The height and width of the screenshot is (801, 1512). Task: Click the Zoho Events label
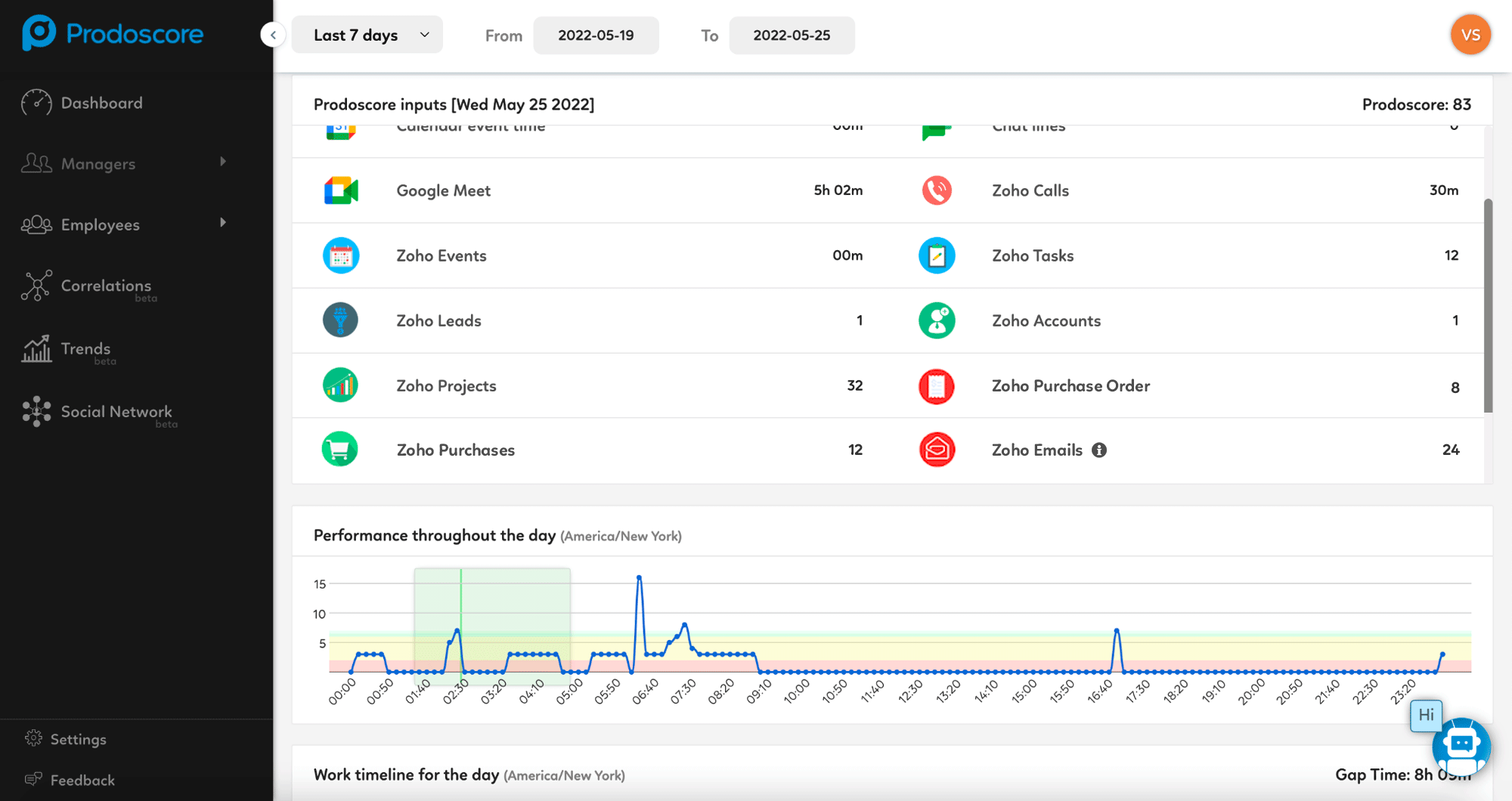[x=441, y=255]
